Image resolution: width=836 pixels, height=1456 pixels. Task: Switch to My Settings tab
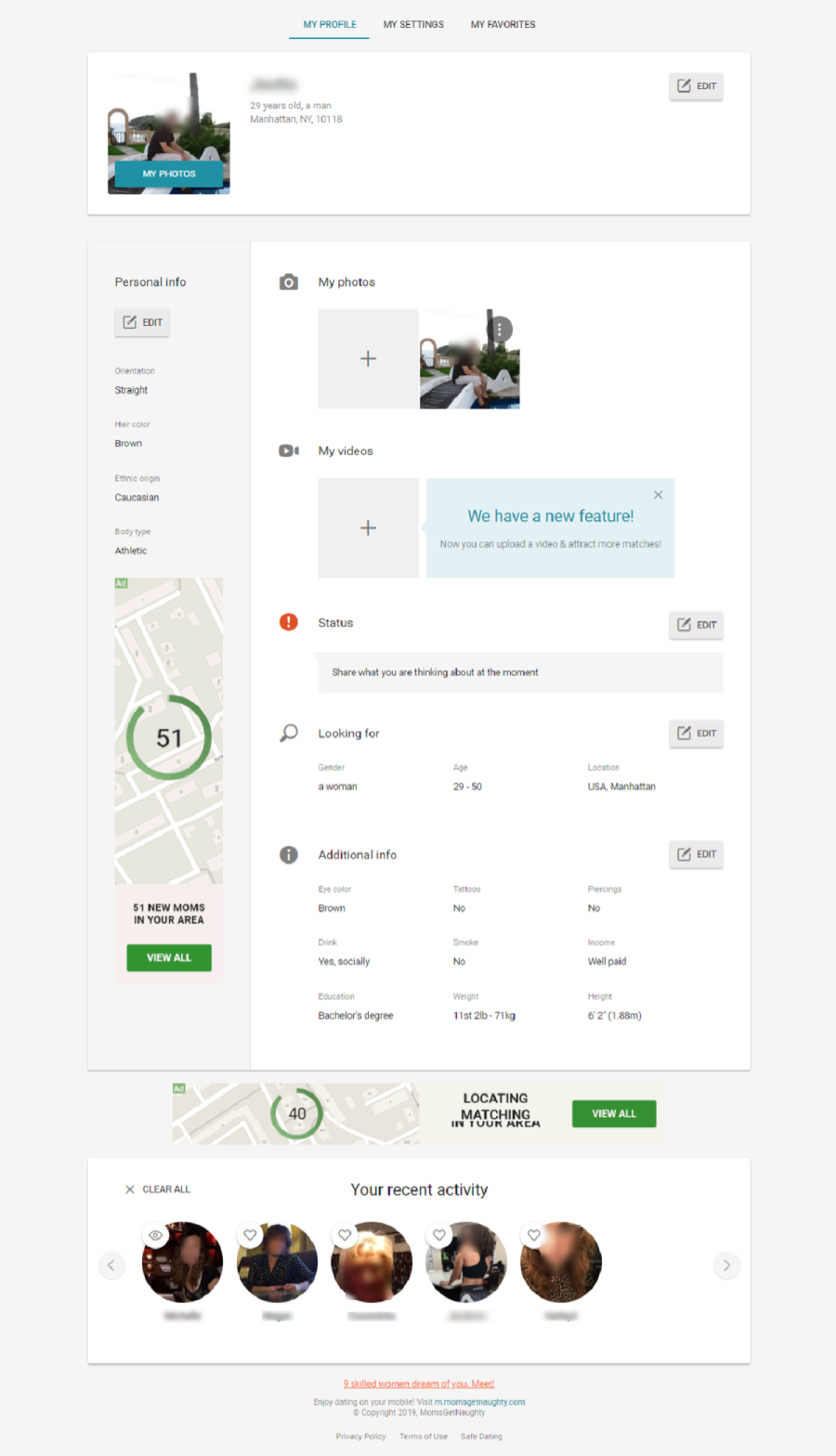(413, 24)
